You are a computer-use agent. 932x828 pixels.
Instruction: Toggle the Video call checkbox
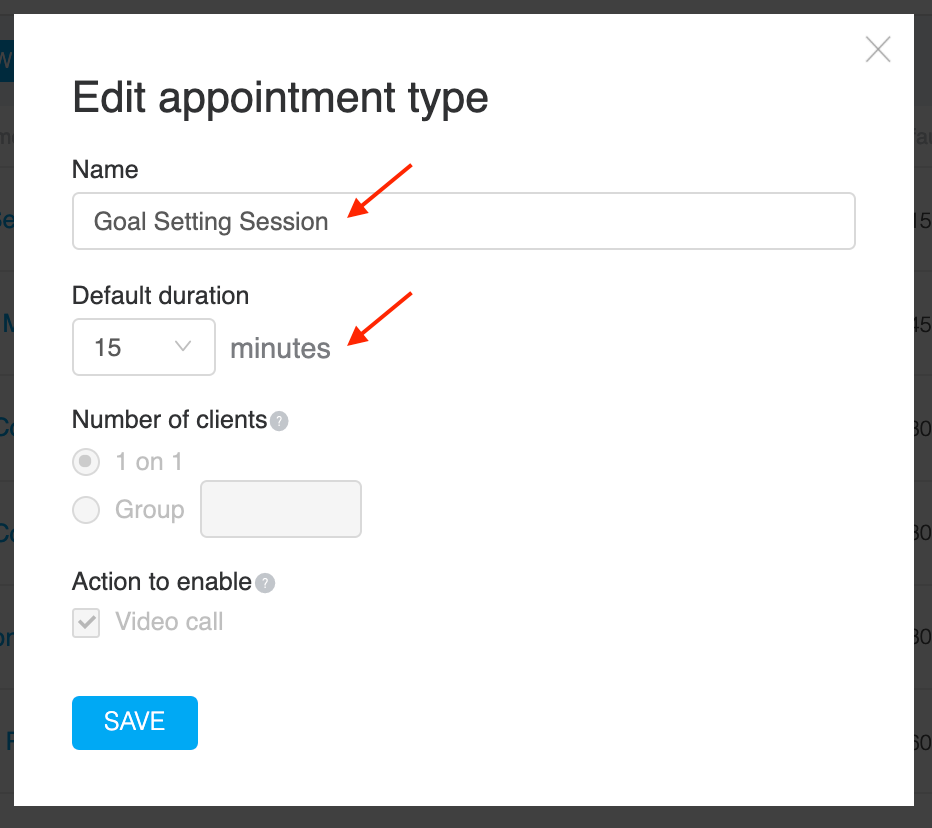point(86,622)
